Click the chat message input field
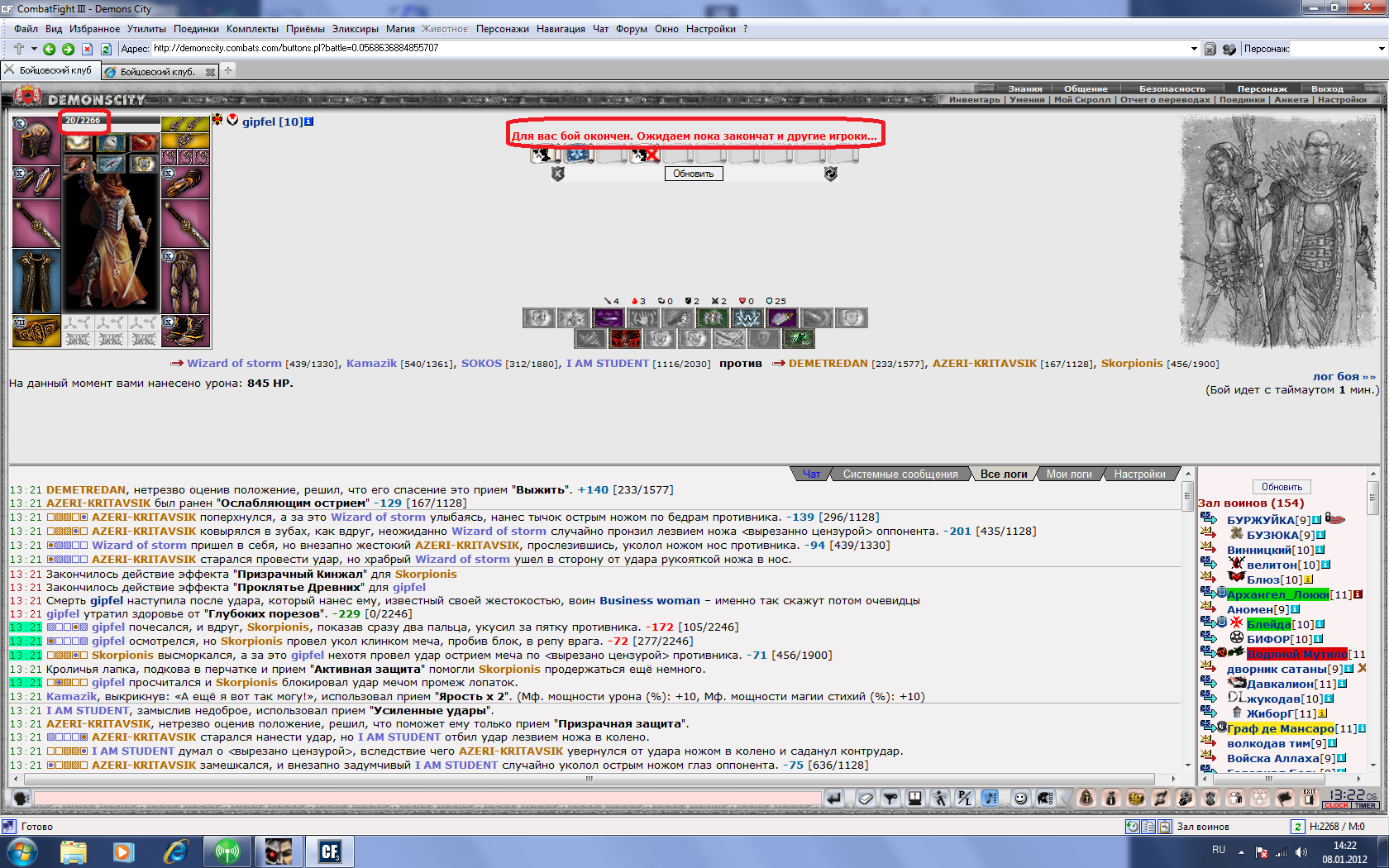The width and height of the screenshot is (1389, 868). point(427,798)
